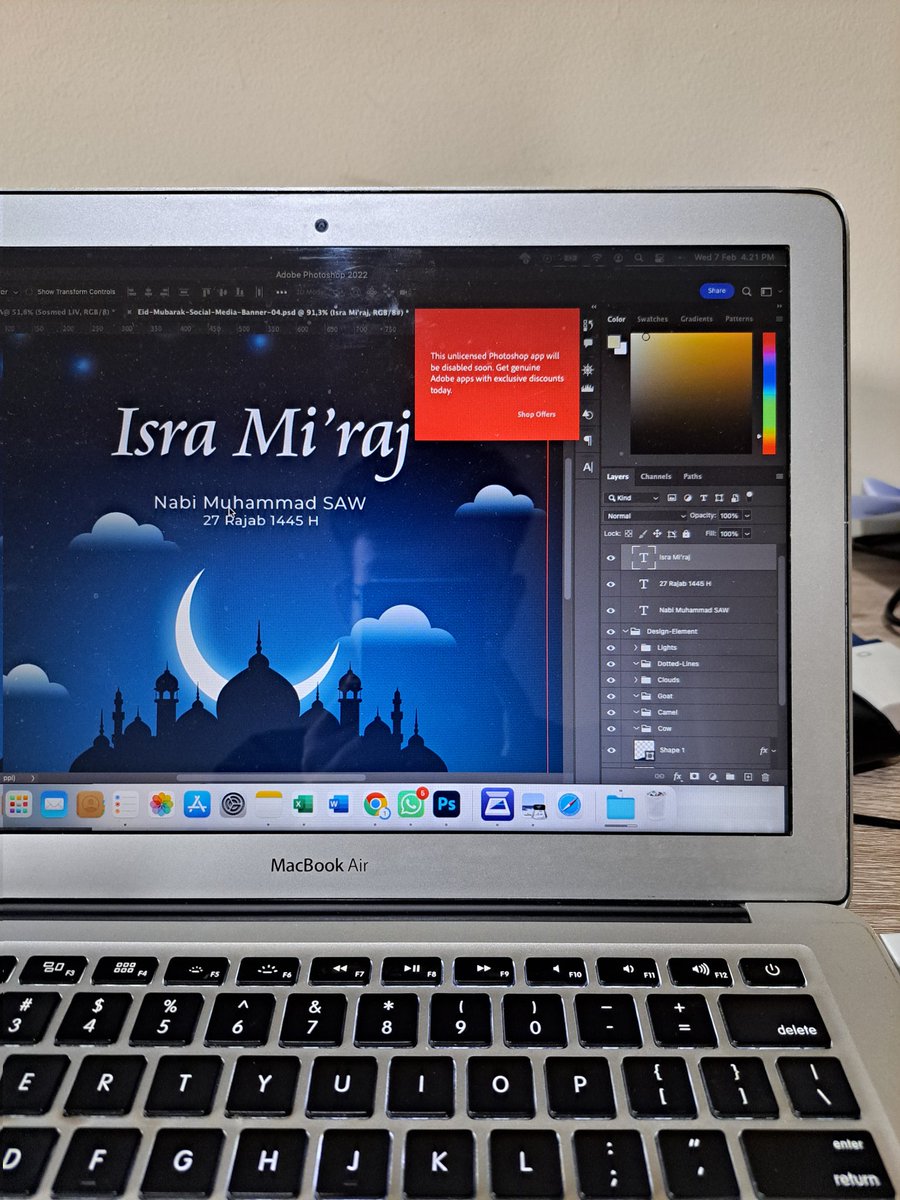Open the Normal blend mode dropdown

pyautogui.click(x=646, y=516)
